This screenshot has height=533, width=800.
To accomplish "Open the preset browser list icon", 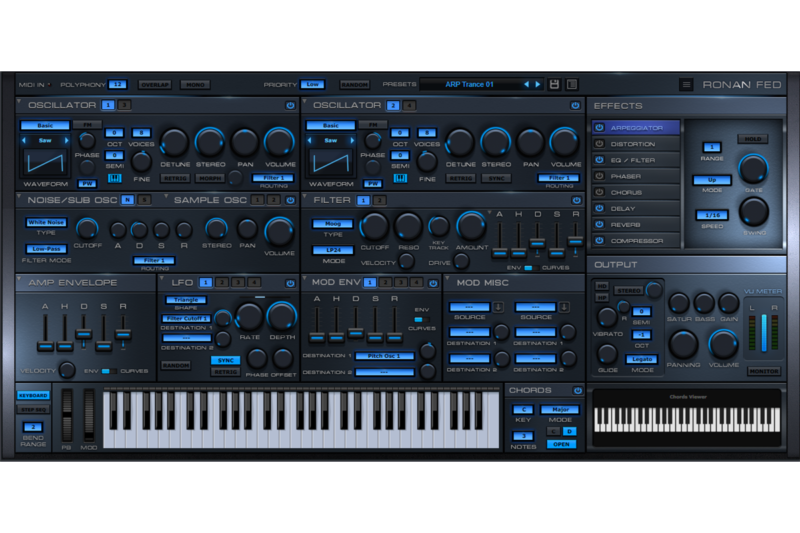I will (x=571, y=85).
